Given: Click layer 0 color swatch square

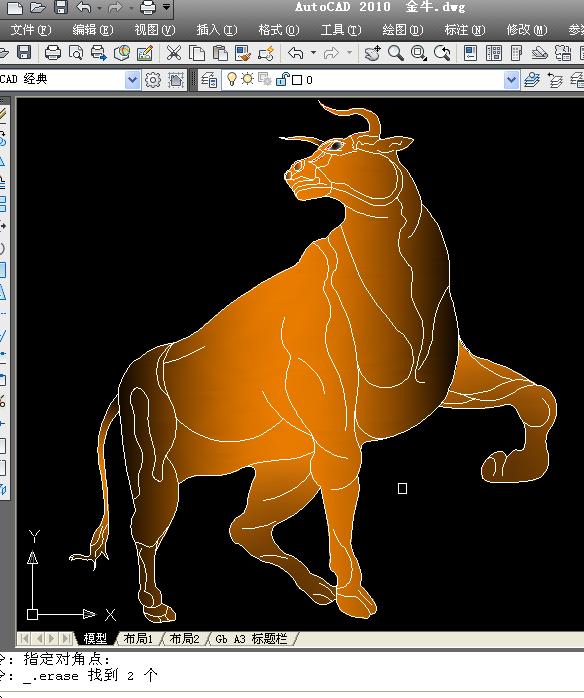Looking at the screenshot, I should [x=297, y=80].
